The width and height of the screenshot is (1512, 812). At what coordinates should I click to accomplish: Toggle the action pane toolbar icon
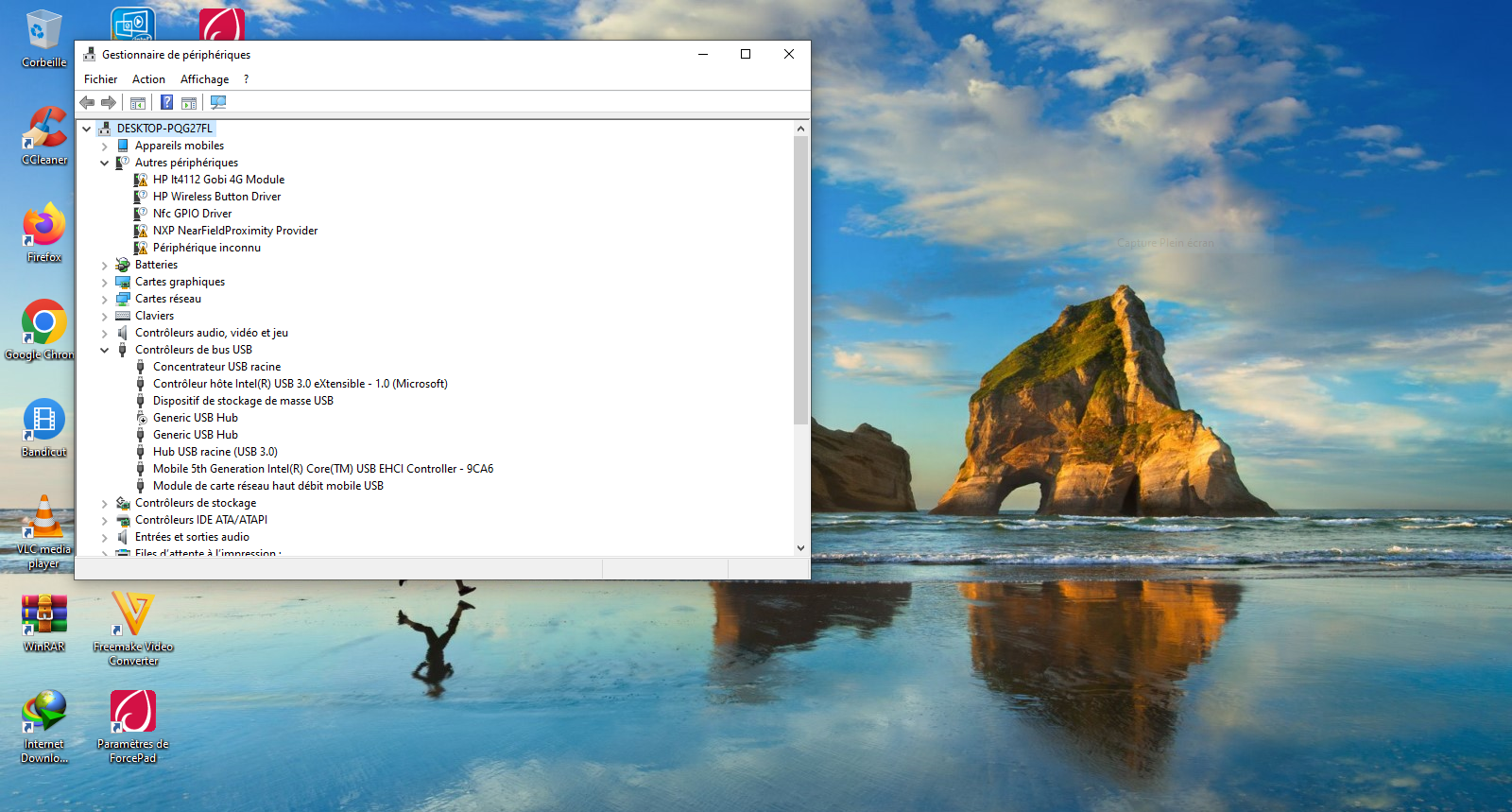189,102
